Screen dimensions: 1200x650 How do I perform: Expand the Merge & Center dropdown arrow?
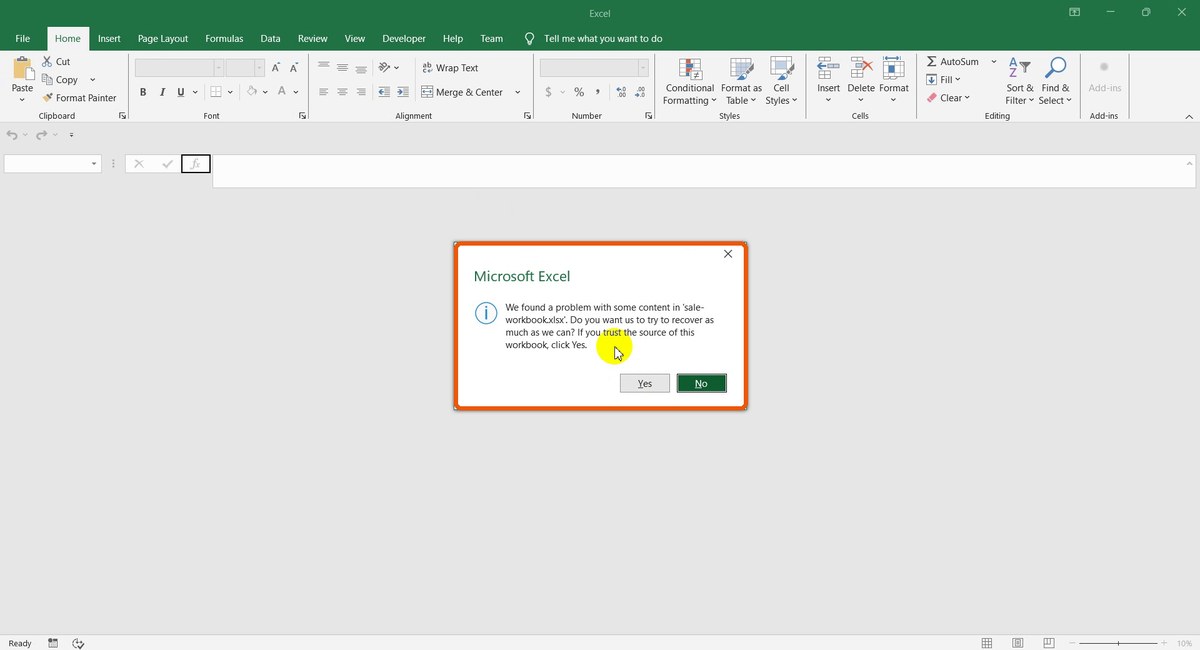(x=518, y=92)
